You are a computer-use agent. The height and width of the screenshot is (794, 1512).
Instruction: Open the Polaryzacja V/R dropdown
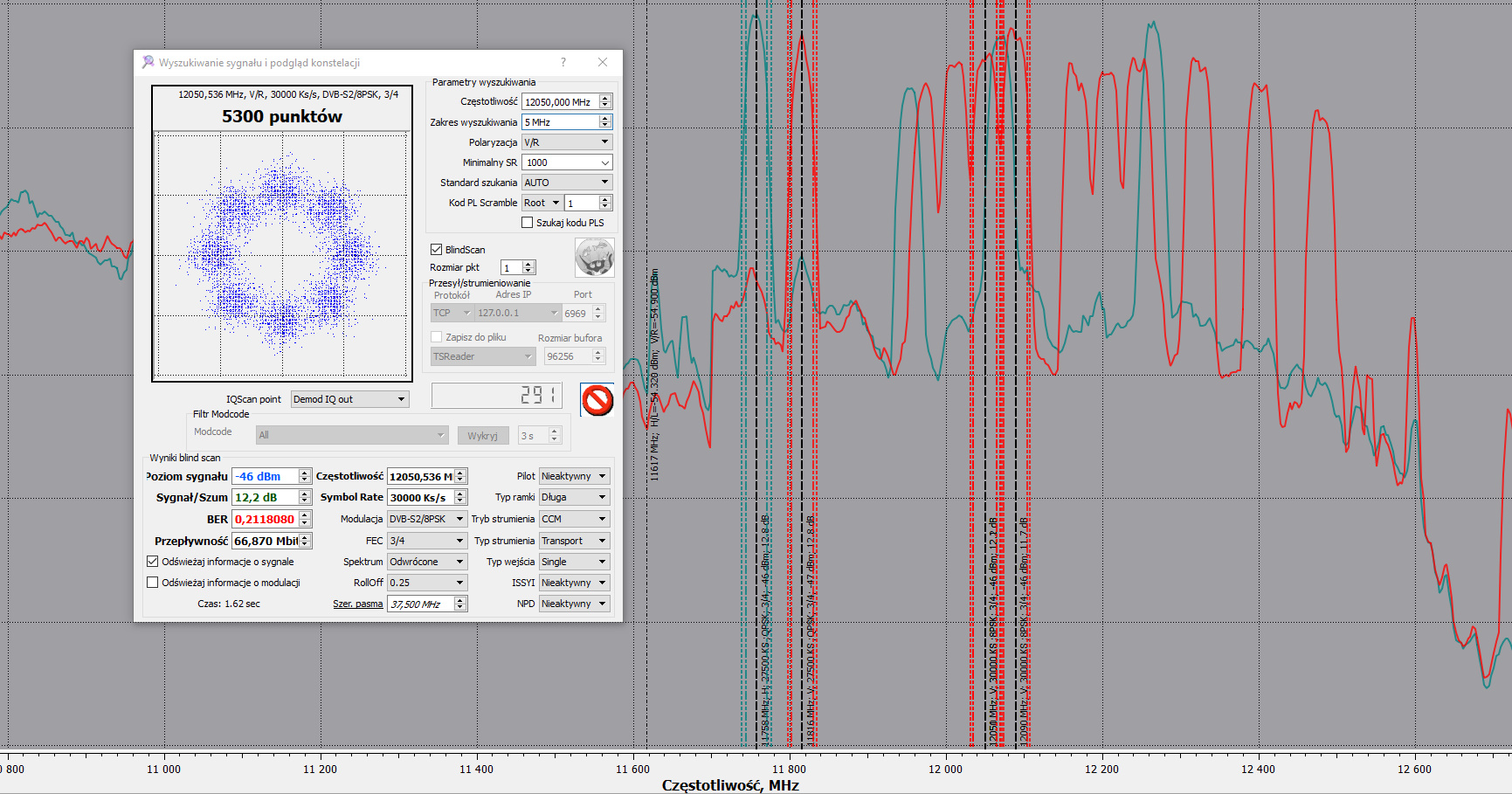point(567,142)
